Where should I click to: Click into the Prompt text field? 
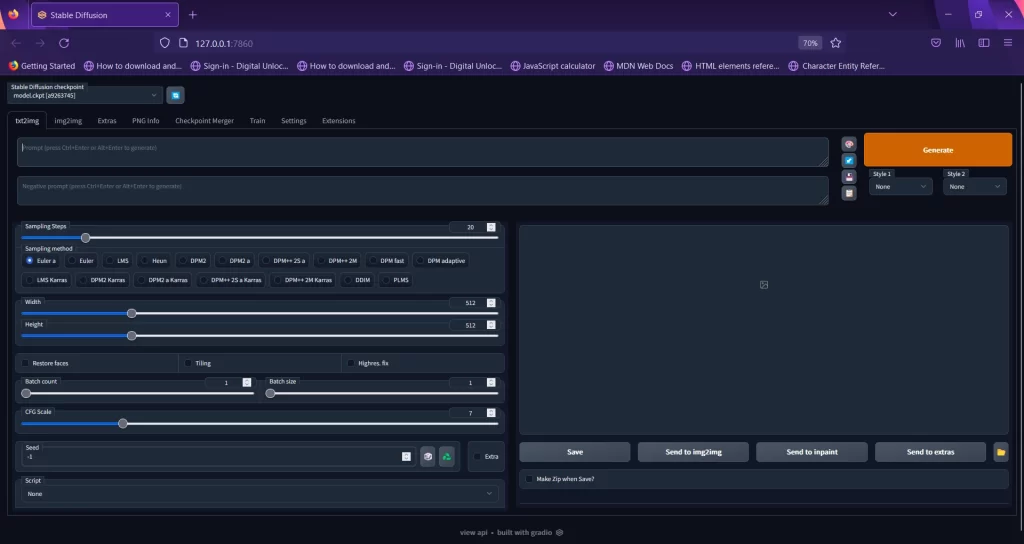(x=423, y=152)
